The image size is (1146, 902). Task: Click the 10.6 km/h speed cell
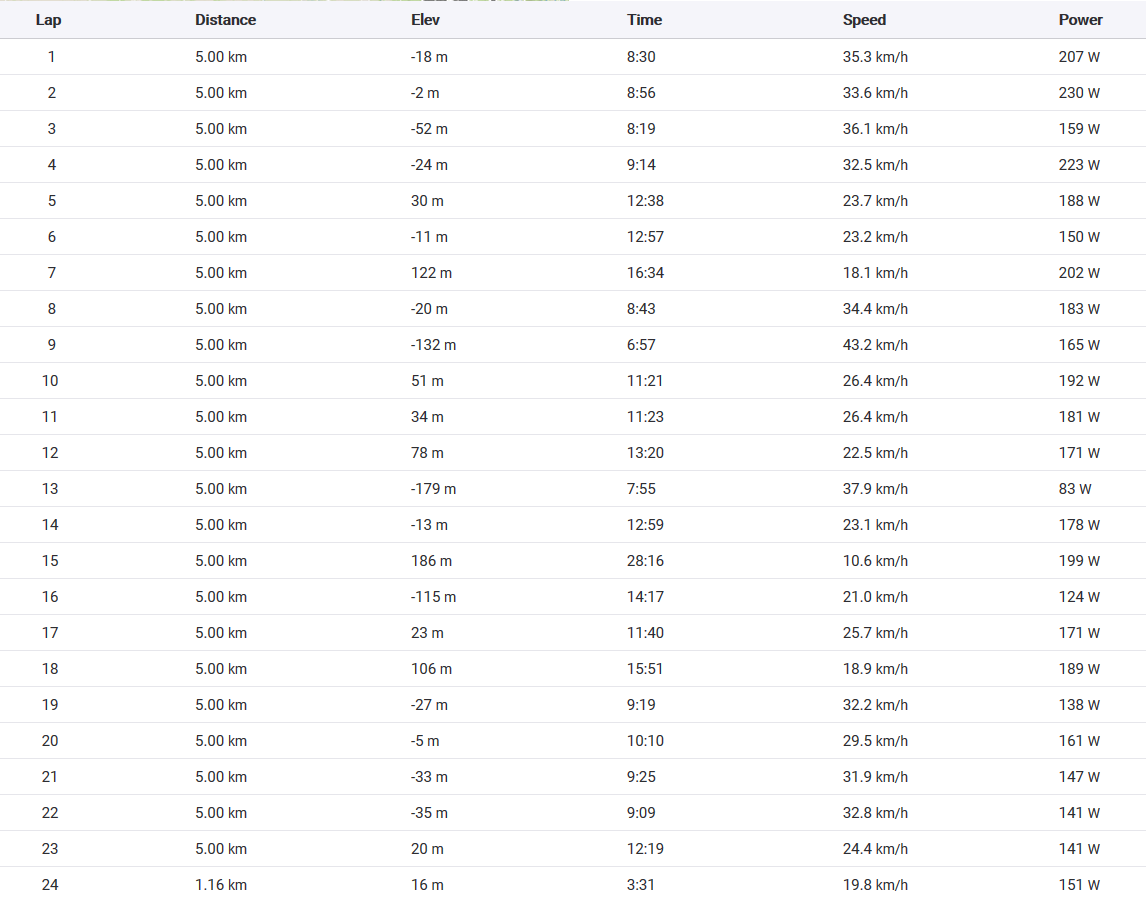point(875,561)
